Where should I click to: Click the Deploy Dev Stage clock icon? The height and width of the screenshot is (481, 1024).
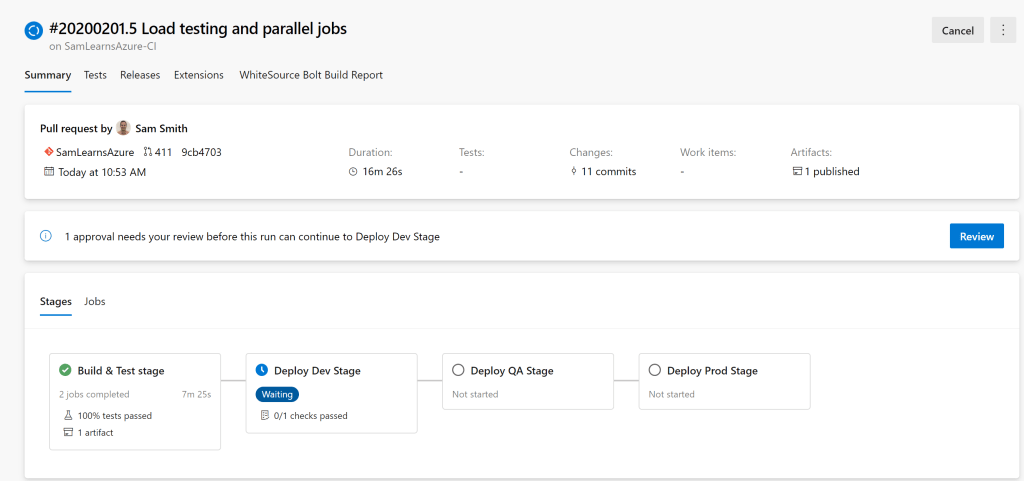point(262,370)
